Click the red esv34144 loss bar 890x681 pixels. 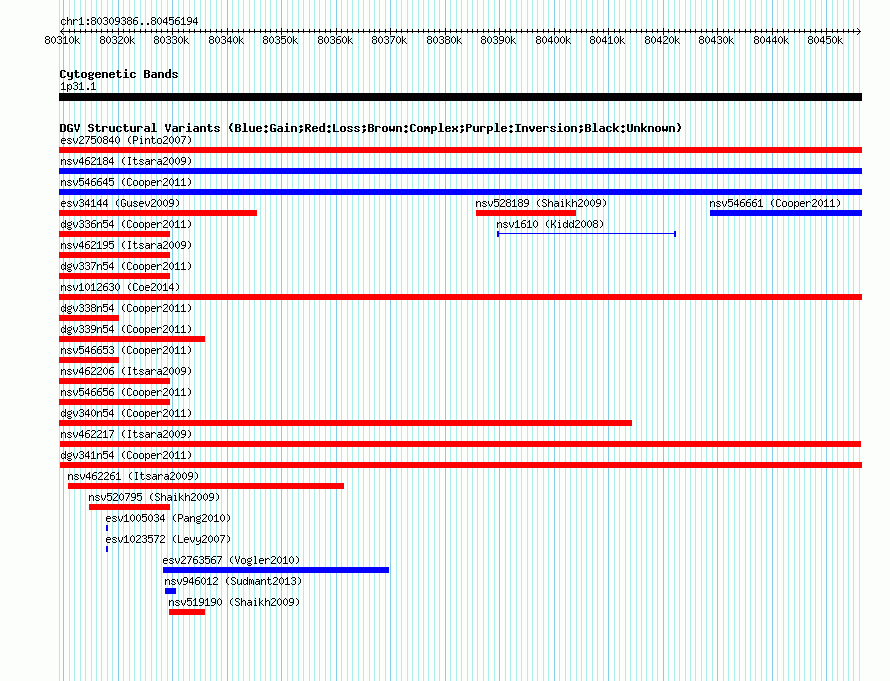158,213
